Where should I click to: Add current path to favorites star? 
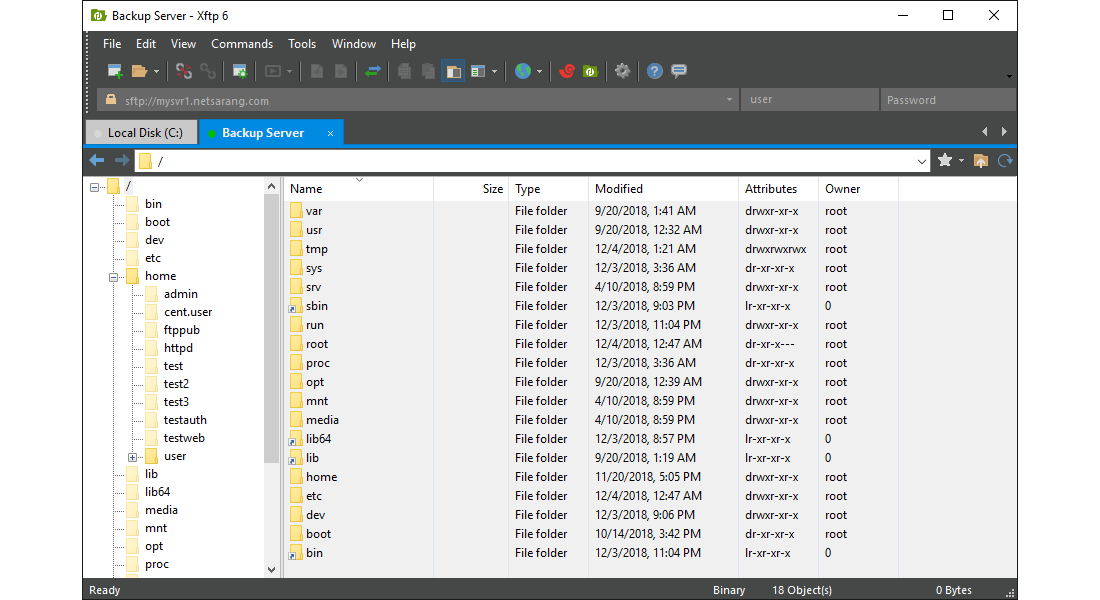coord(944,160)
